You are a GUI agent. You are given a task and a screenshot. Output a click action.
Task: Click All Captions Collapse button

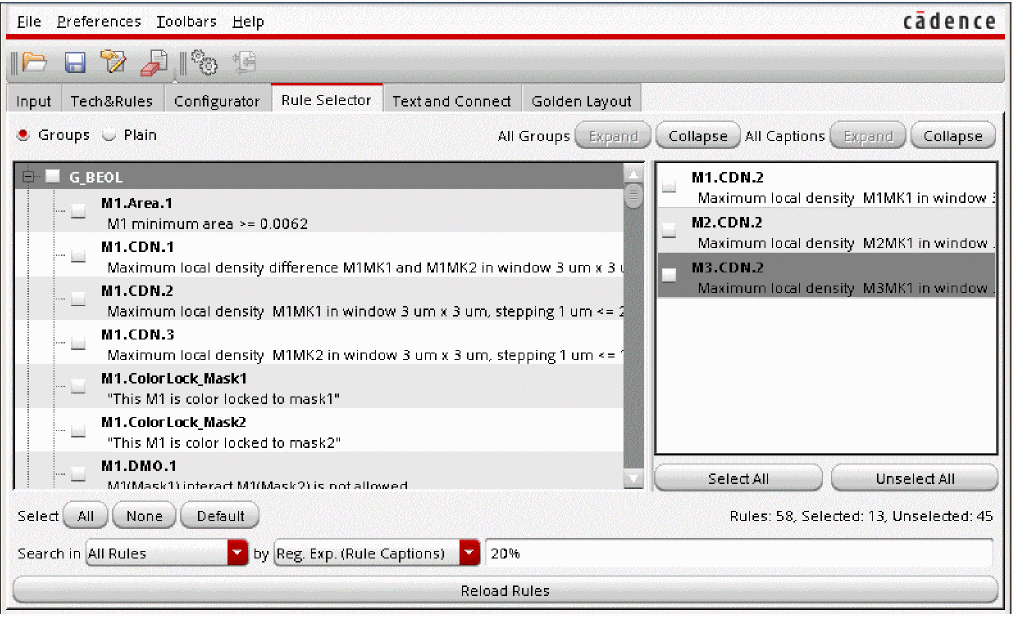coord(953,136)
